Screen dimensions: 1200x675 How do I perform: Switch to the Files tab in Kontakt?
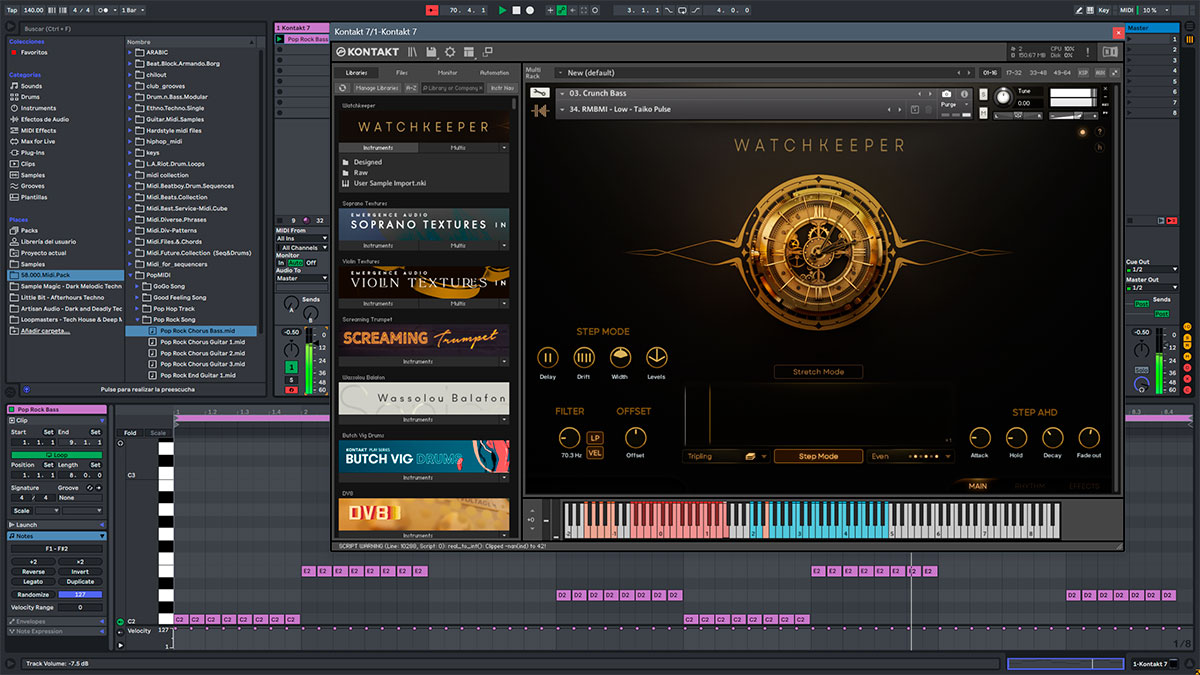tap(402, 73)
